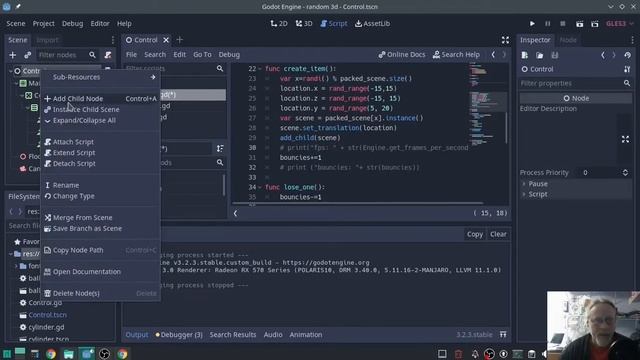Open the Help menu

point(124,24)
